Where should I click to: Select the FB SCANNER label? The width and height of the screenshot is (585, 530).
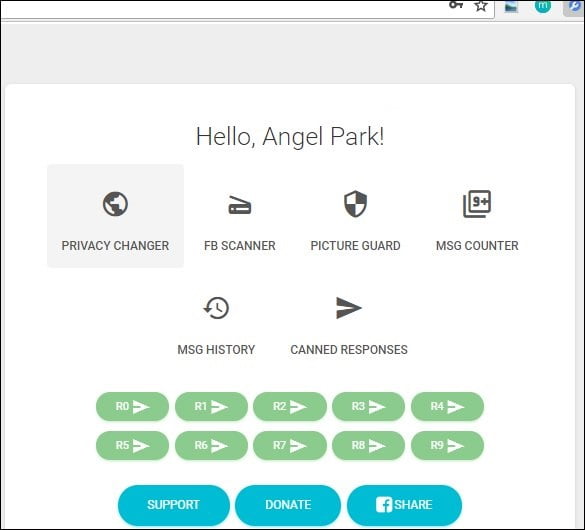(240, 245)
